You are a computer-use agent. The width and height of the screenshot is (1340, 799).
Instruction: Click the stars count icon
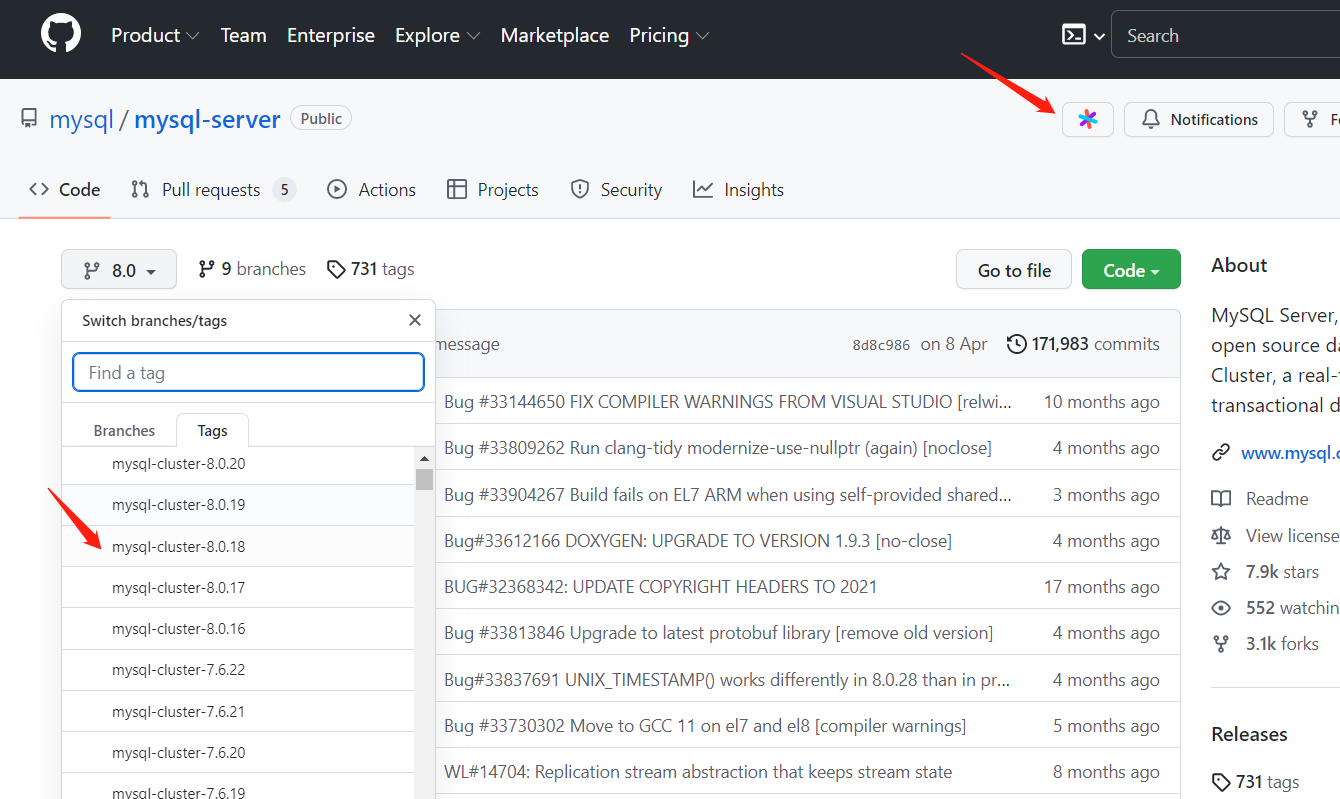point(1221,572)
